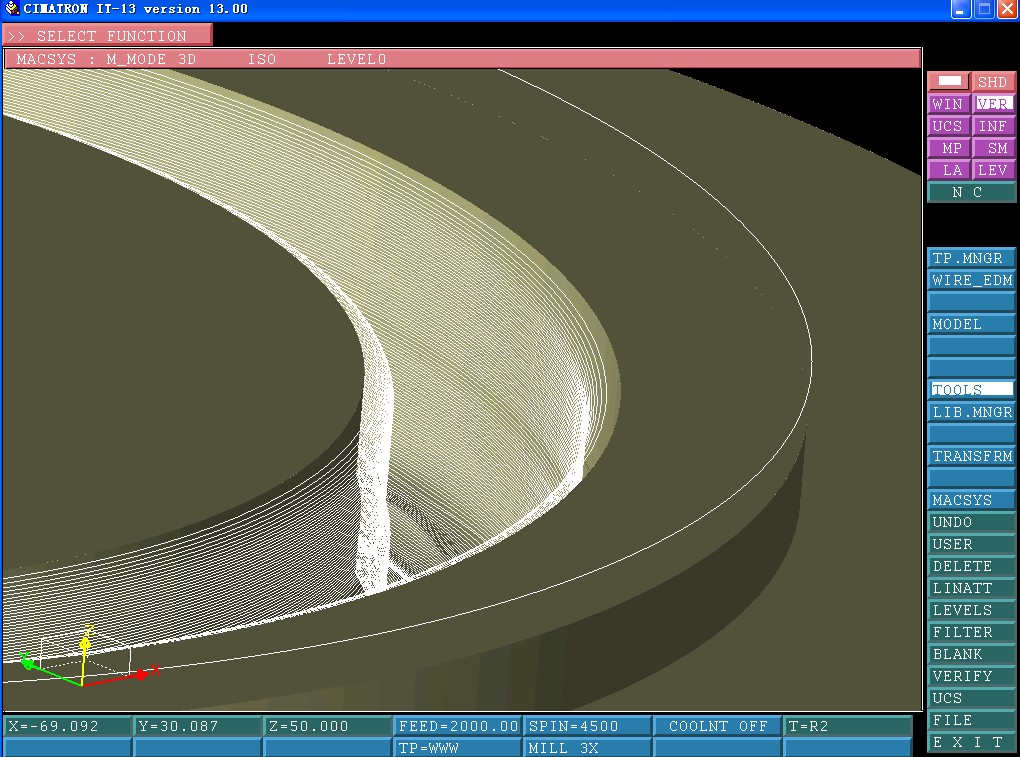Click the yellow Z axis arrow
The height and width of the screenshot is (757, 1020).
click(85, 643)
